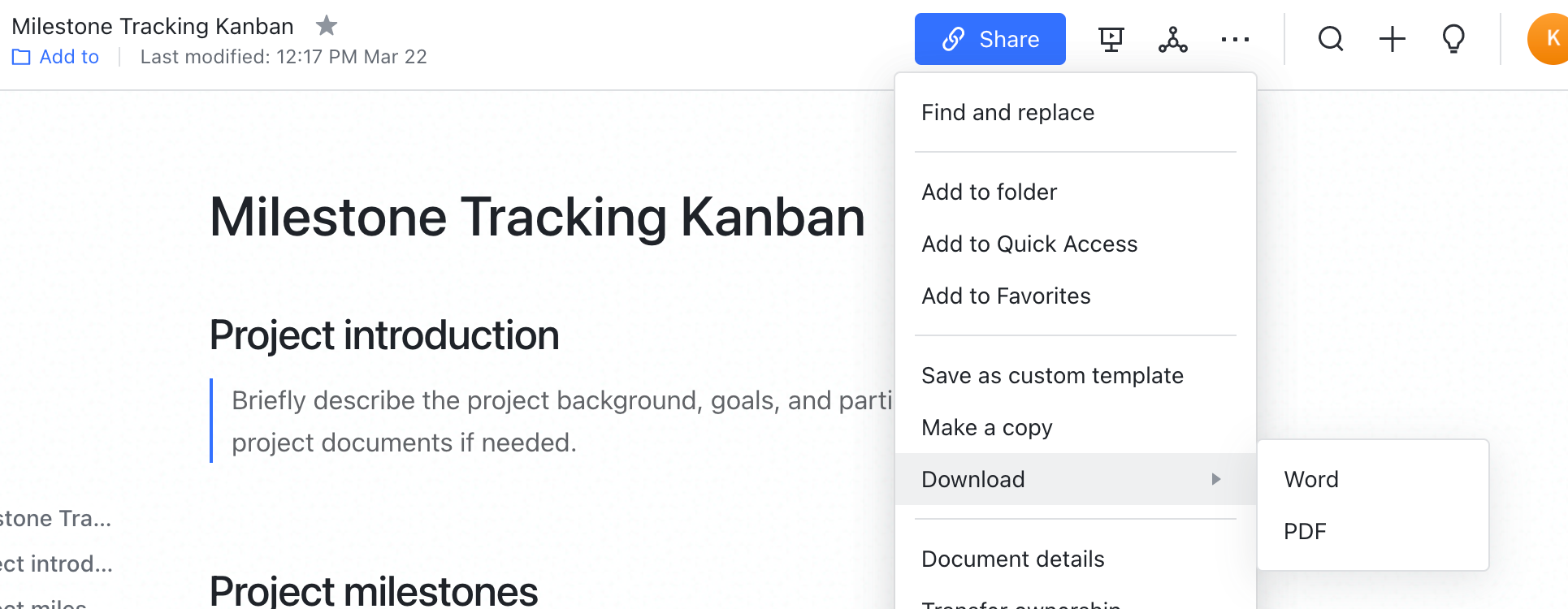
Task: Select Add to Quick Access
Action: pyautogui.click(x=1029, y=244)
